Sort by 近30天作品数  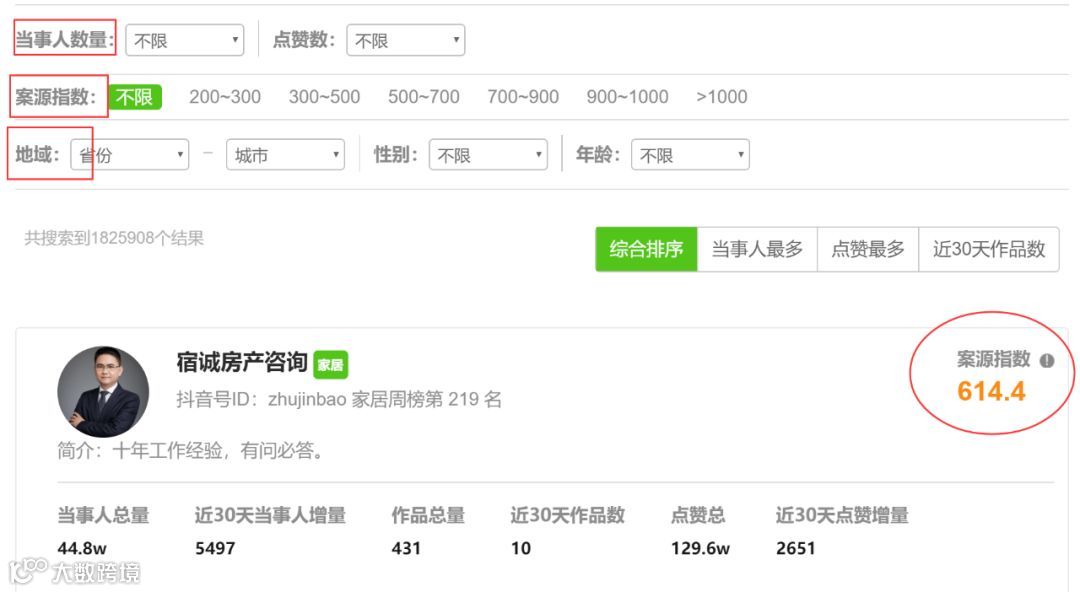coord(989,249)
